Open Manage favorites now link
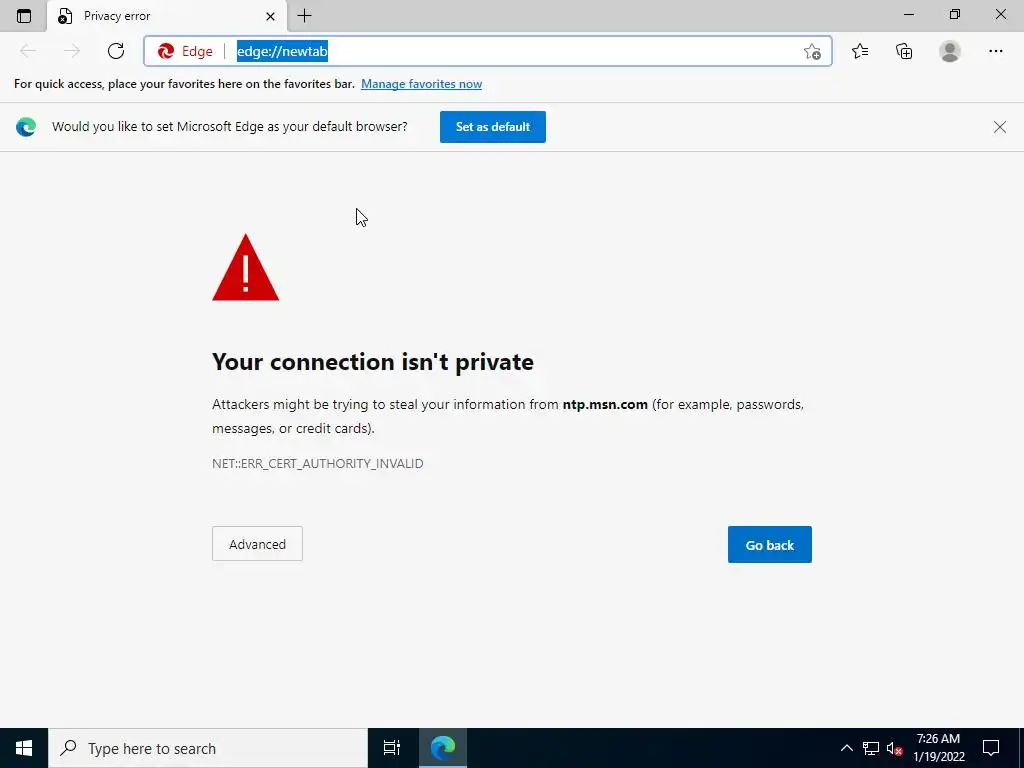This screenshot has width=1024, height=768. pyautogui.click(x=421, y=84)
